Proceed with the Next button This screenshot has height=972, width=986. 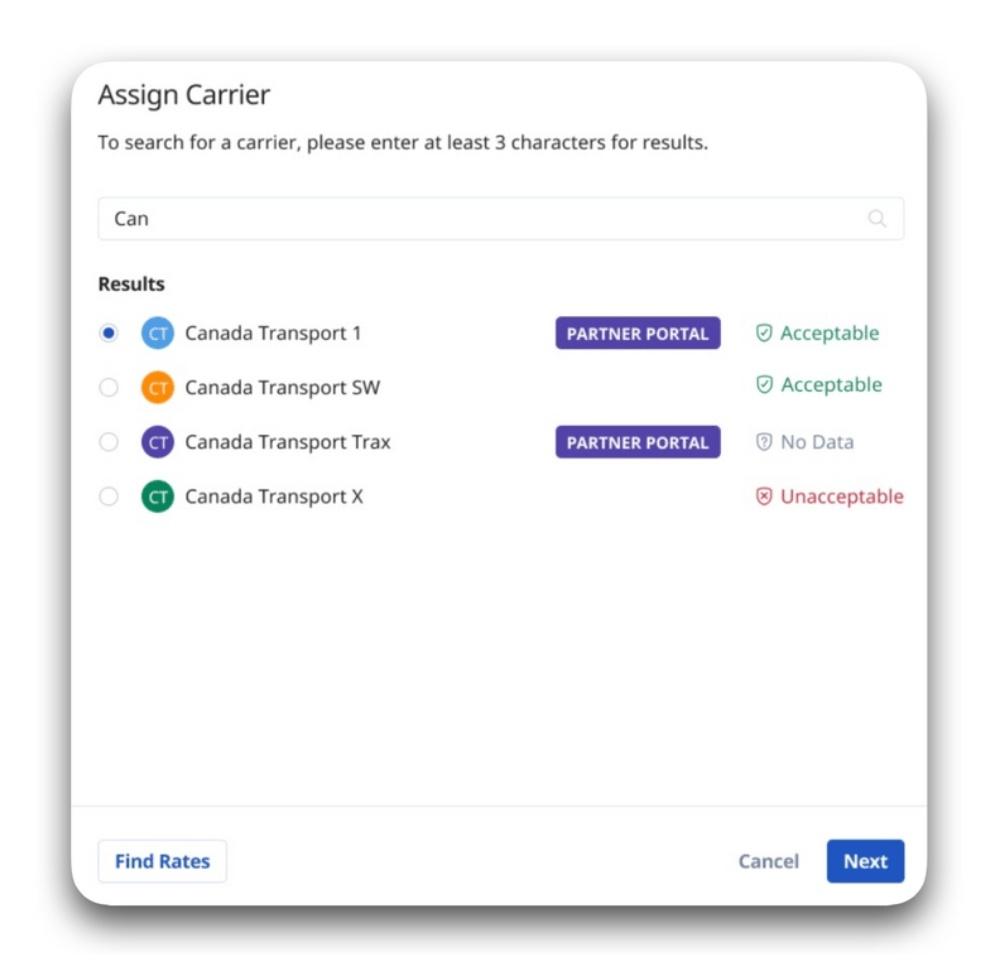[x=865, y=861]
